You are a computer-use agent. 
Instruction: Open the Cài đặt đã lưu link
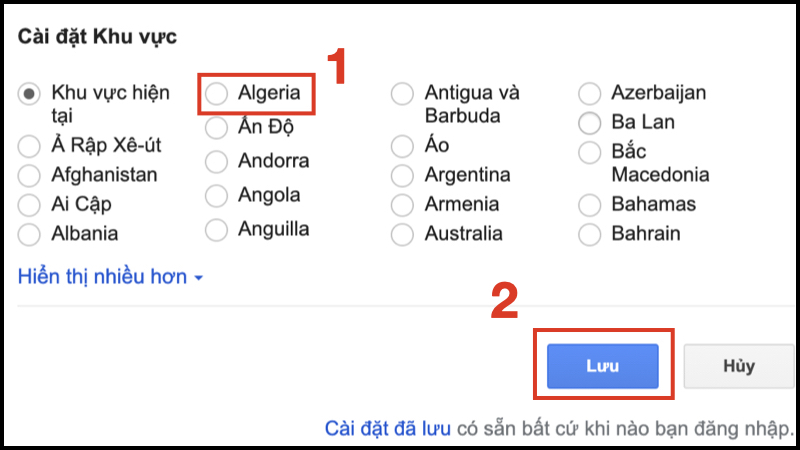387,429
